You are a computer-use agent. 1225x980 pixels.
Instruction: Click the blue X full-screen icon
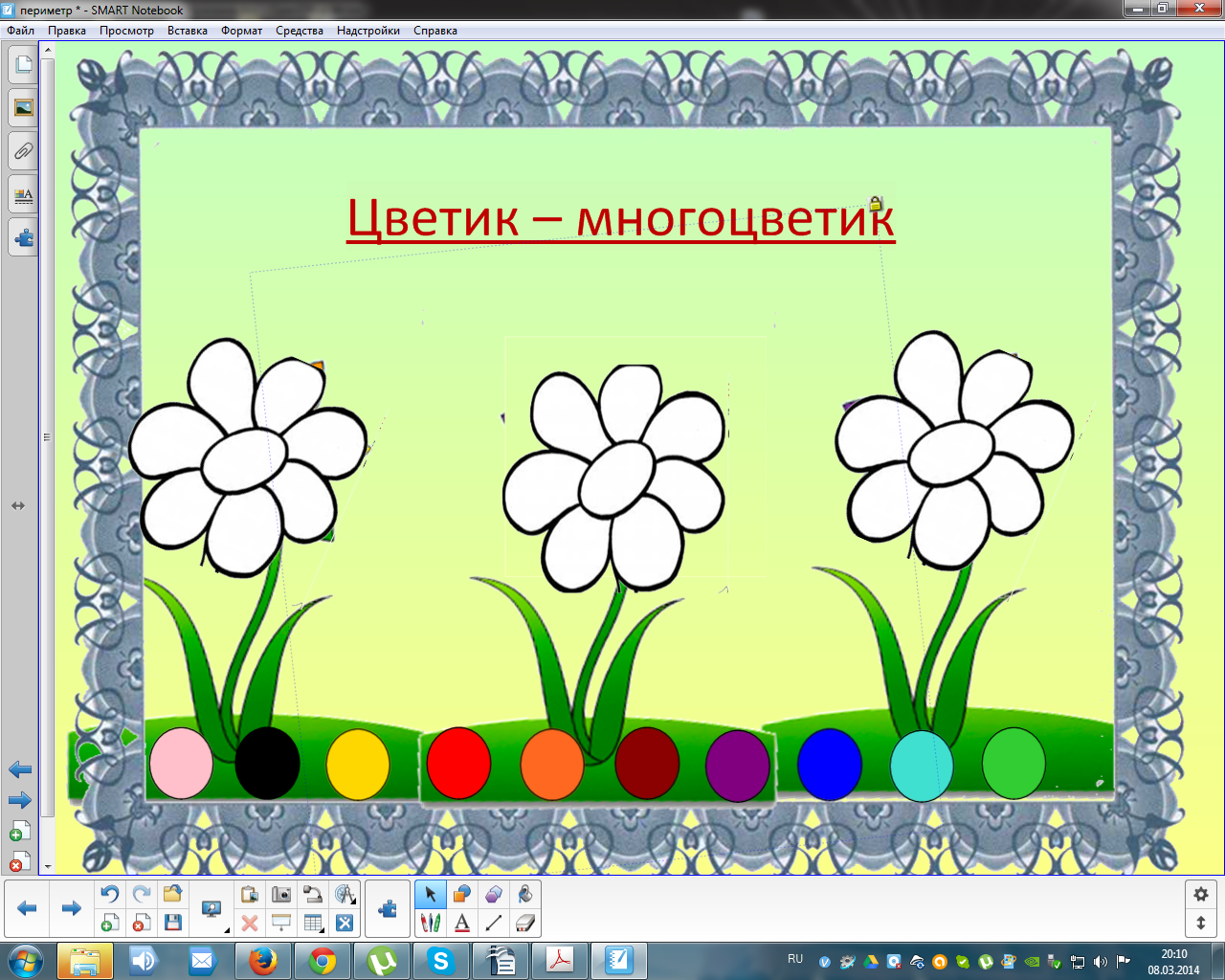345,923
